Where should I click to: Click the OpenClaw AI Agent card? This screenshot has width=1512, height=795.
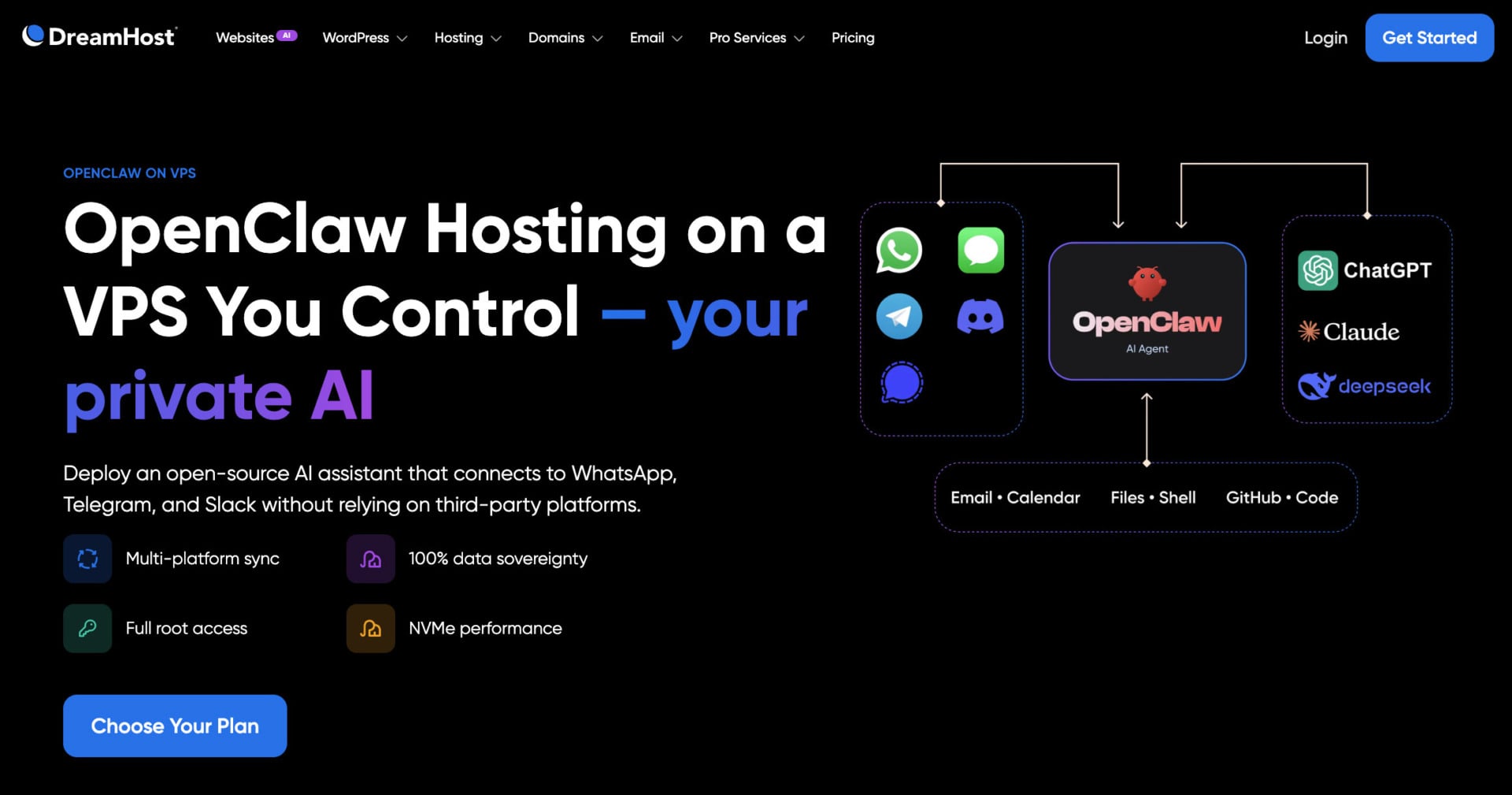tap(1147, 311)
